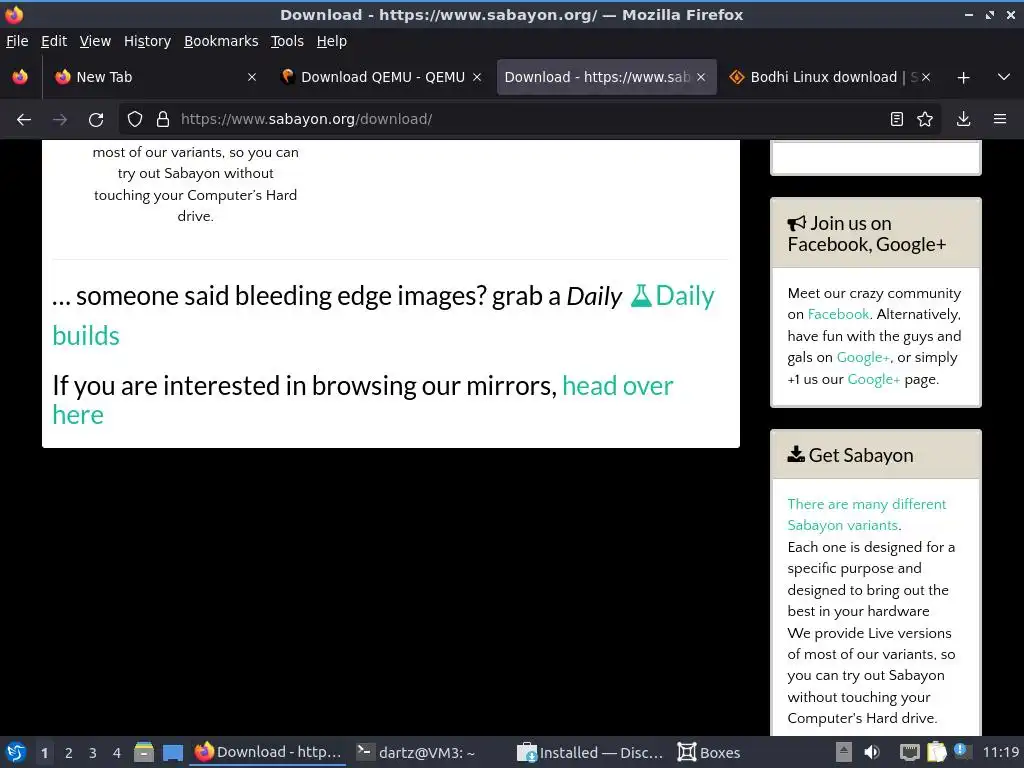Click the 11:19 clock
The height and width of the screenshot is (768, 1024).
click(x=1000, y=752)
